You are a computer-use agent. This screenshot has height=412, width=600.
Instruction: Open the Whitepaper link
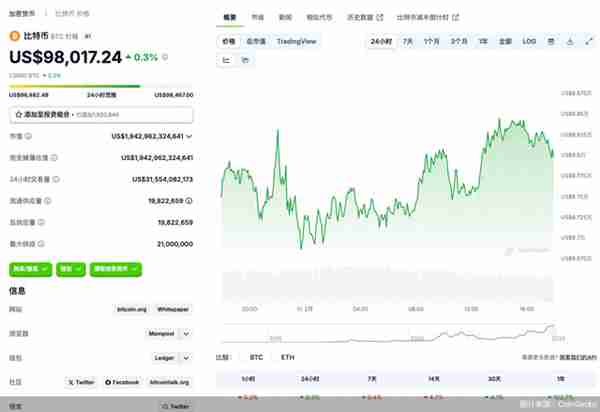click(x=173, y=309)
